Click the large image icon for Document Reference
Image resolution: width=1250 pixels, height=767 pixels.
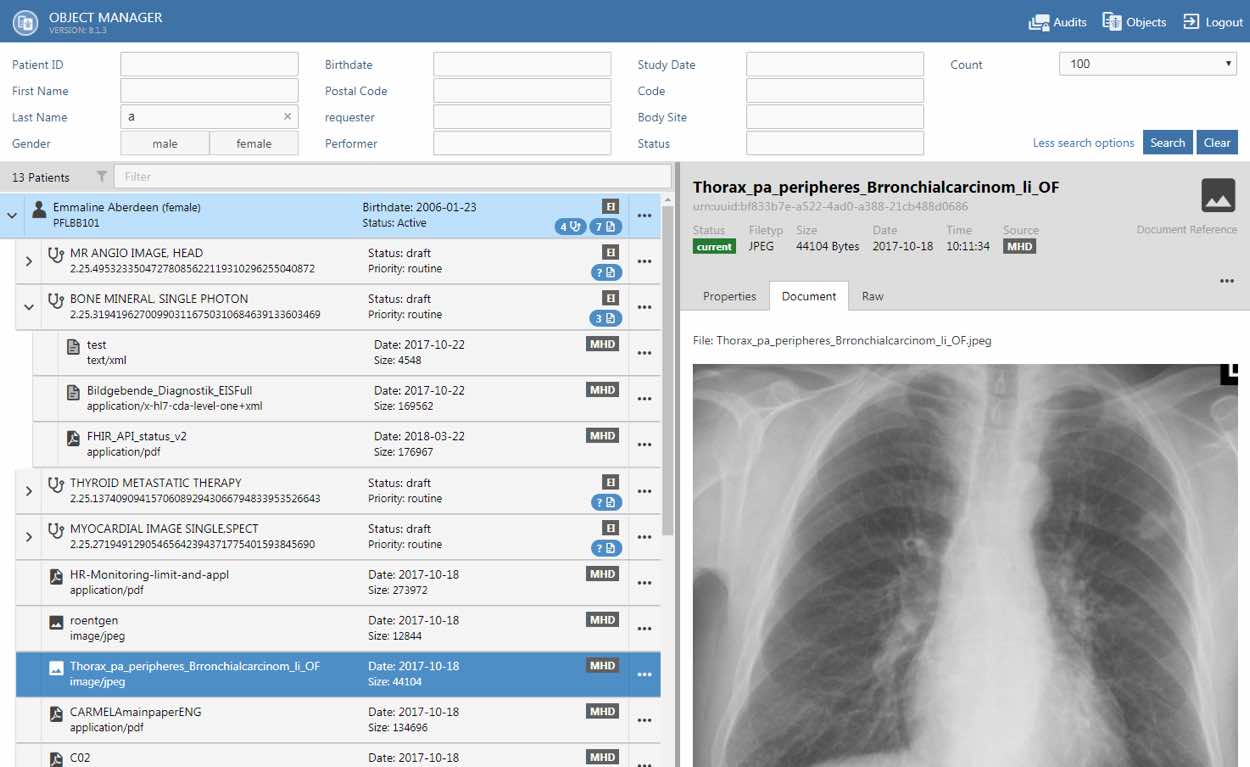[1218, 196]
